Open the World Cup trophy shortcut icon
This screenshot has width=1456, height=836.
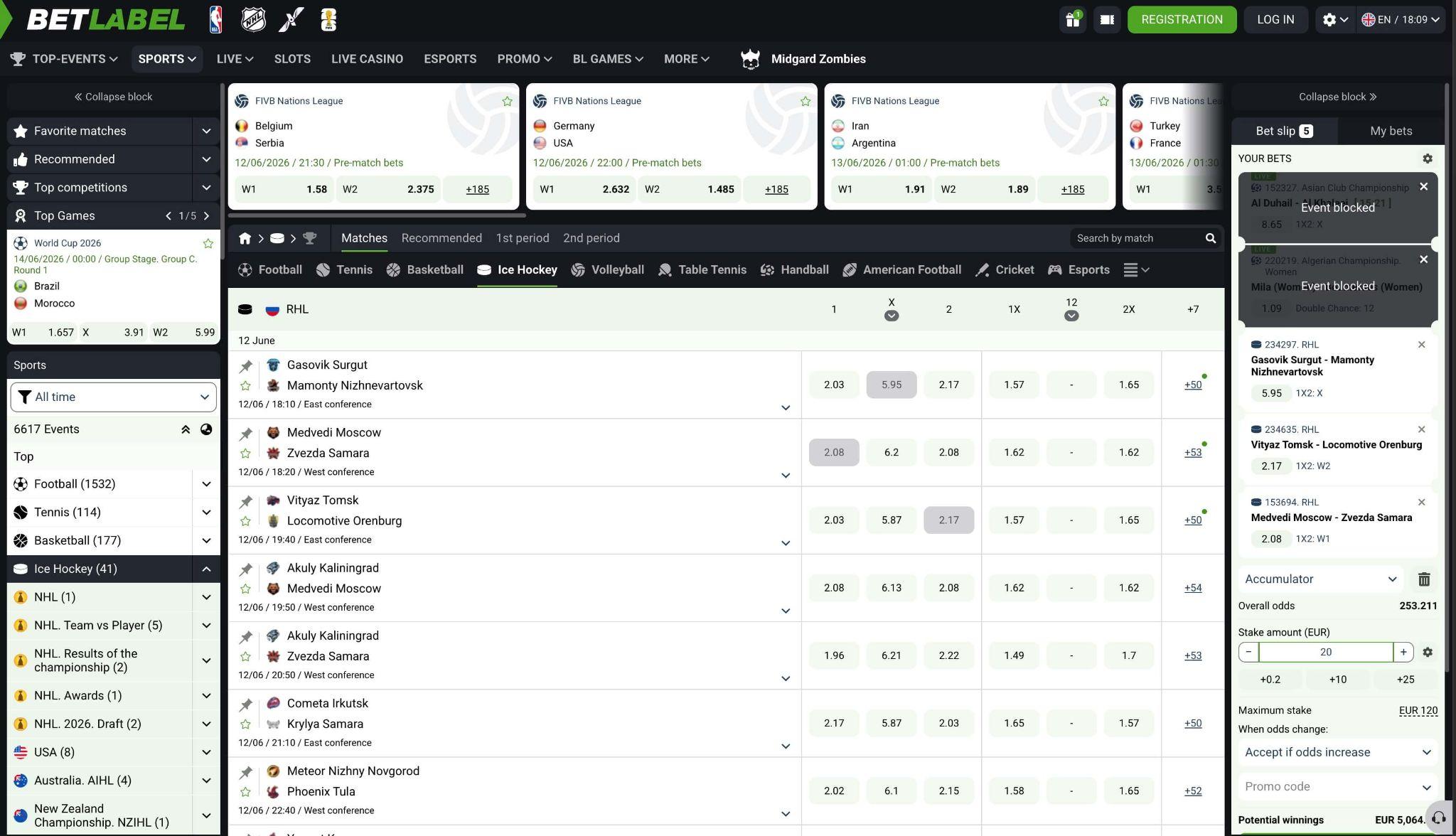click(328, 20)
